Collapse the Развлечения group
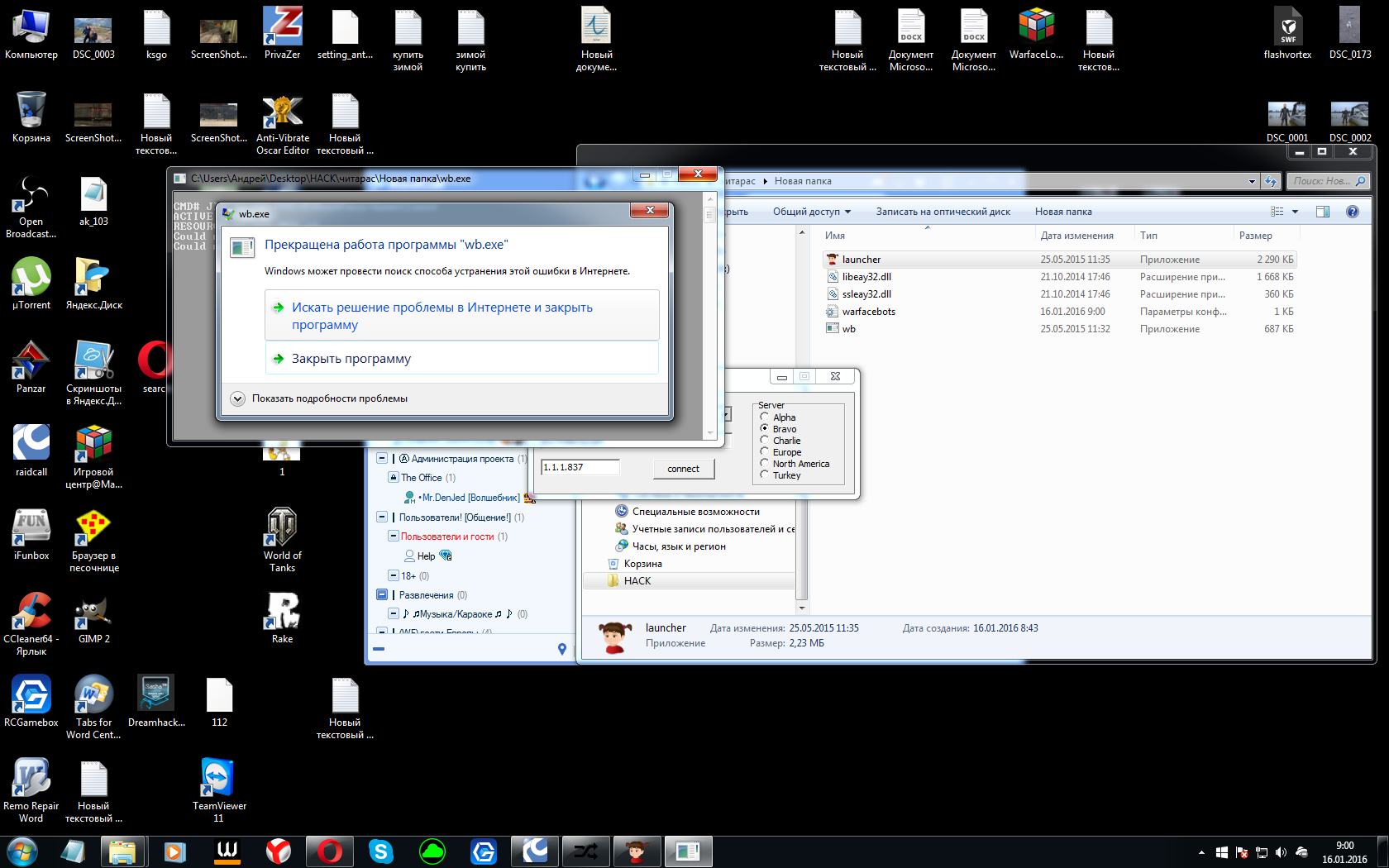Image resolution: width=1389 pixels, height=868 pixels. point(382,594)
